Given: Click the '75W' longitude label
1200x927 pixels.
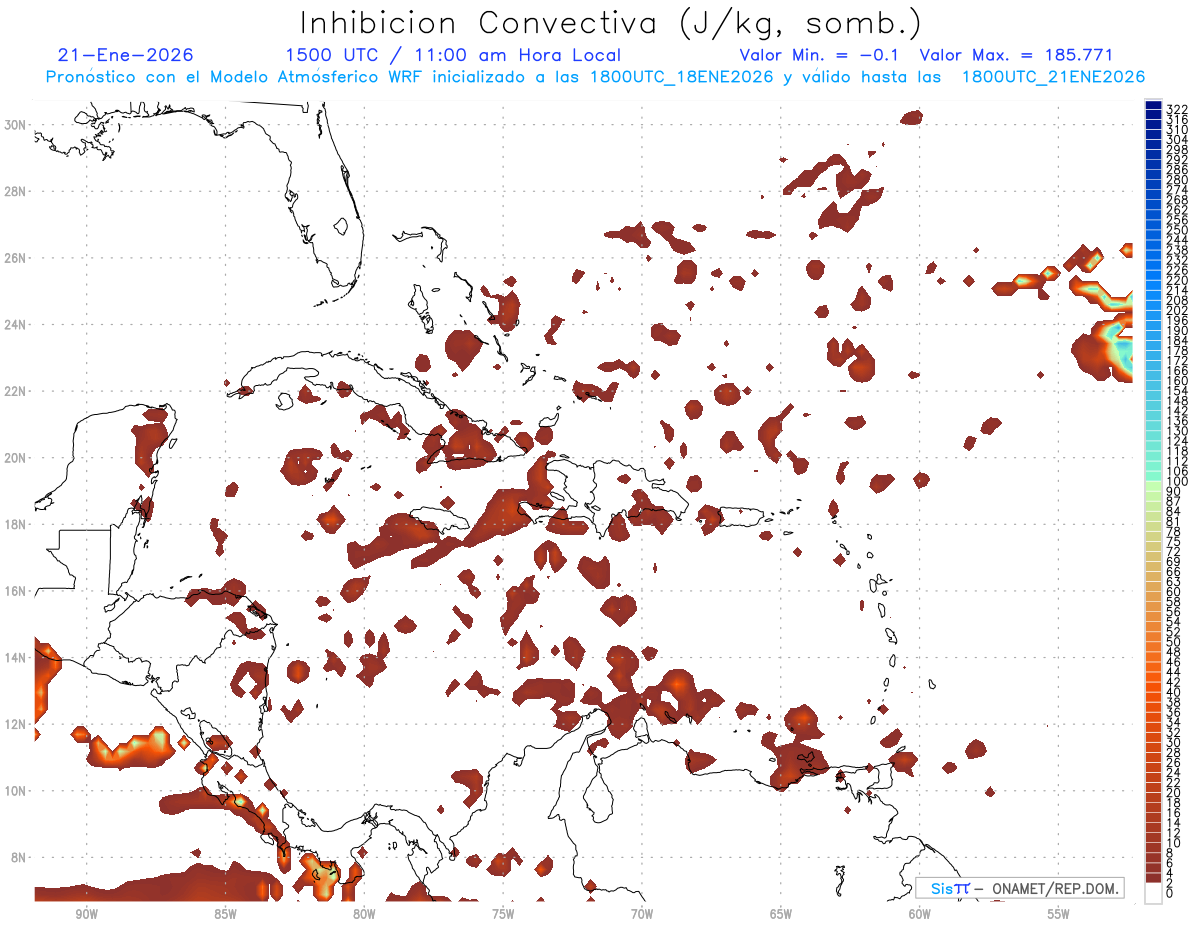Looking at the screenshot, I should click(503, 914).
